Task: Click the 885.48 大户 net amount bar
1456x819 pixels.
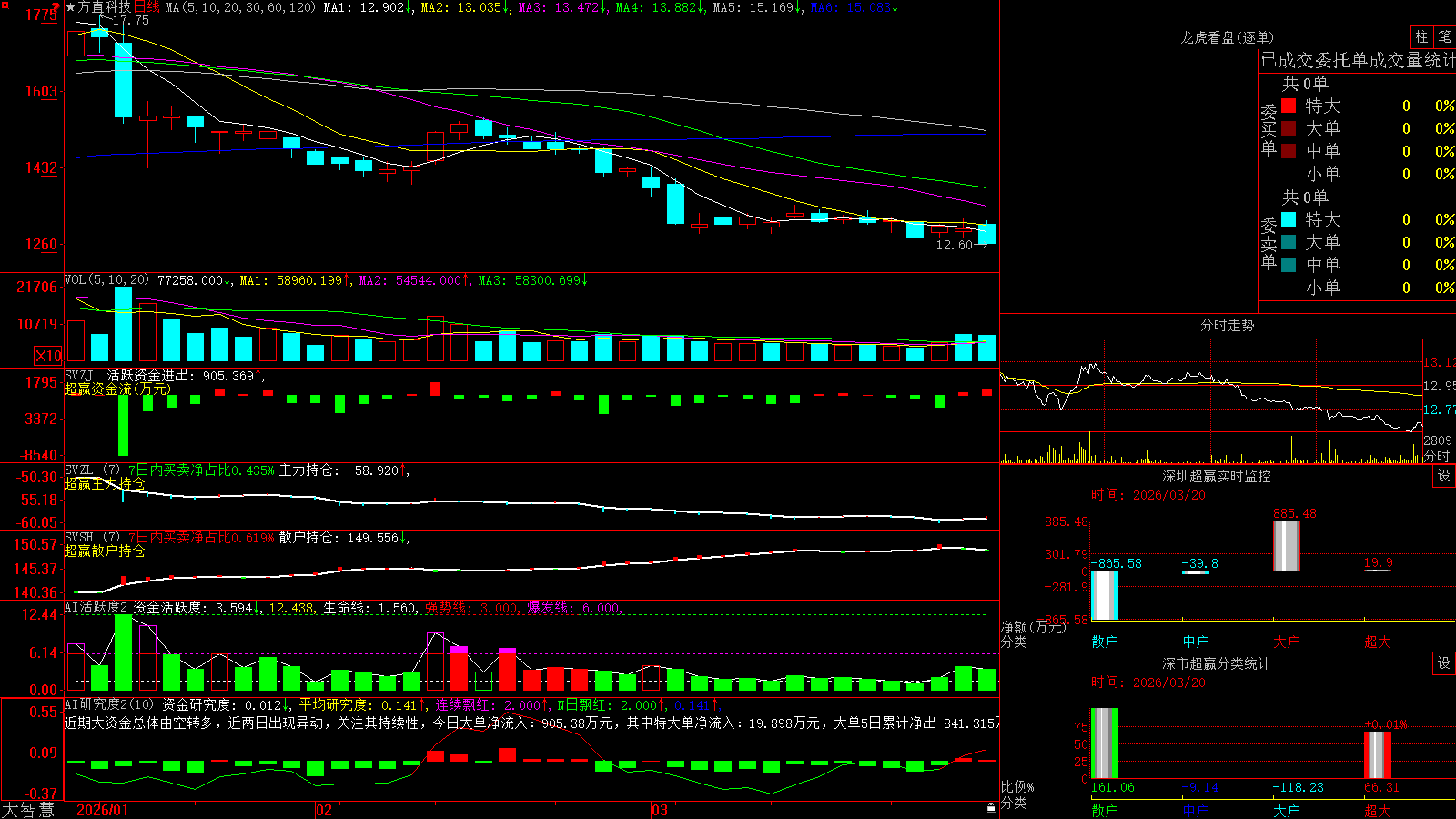Action: [x=1287, y=546]
